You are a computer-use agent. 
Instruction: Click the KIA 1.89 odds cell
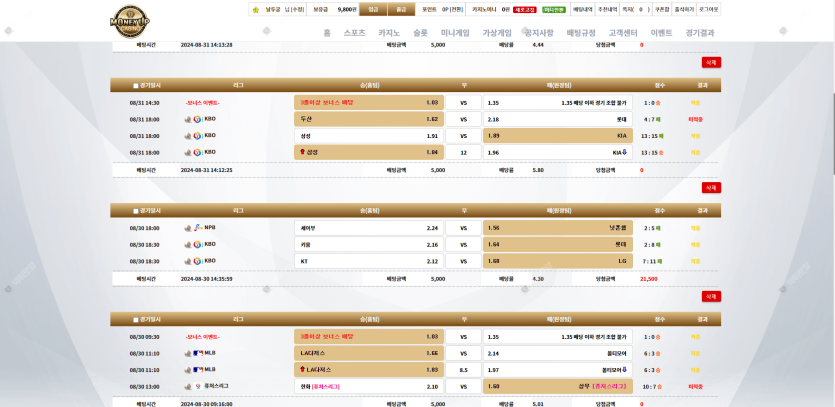pyautogui.click(x=558, y=136)
